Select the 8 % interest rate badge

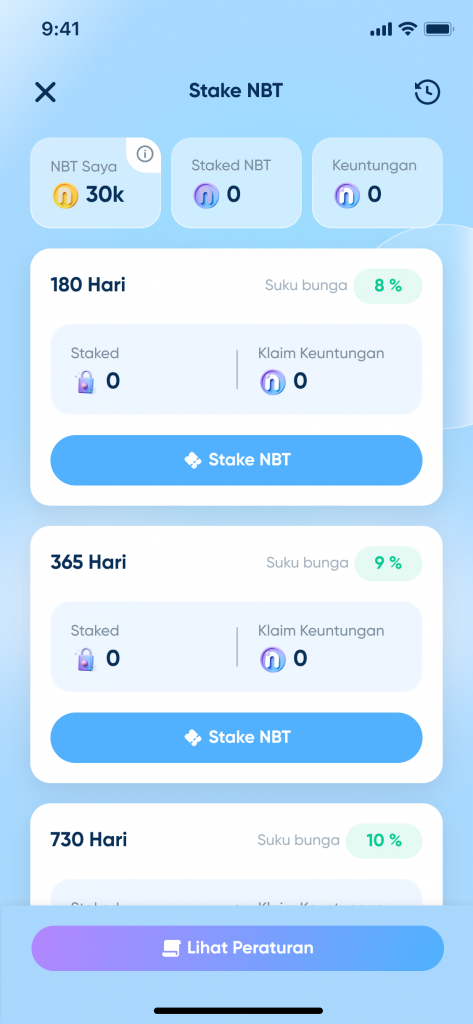388,286
